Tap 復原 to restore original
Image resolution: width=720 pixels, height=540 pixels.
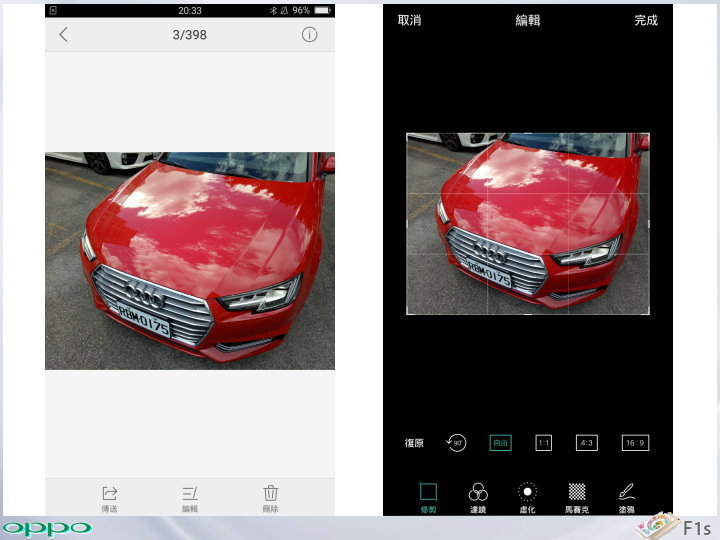coord(414,443)
